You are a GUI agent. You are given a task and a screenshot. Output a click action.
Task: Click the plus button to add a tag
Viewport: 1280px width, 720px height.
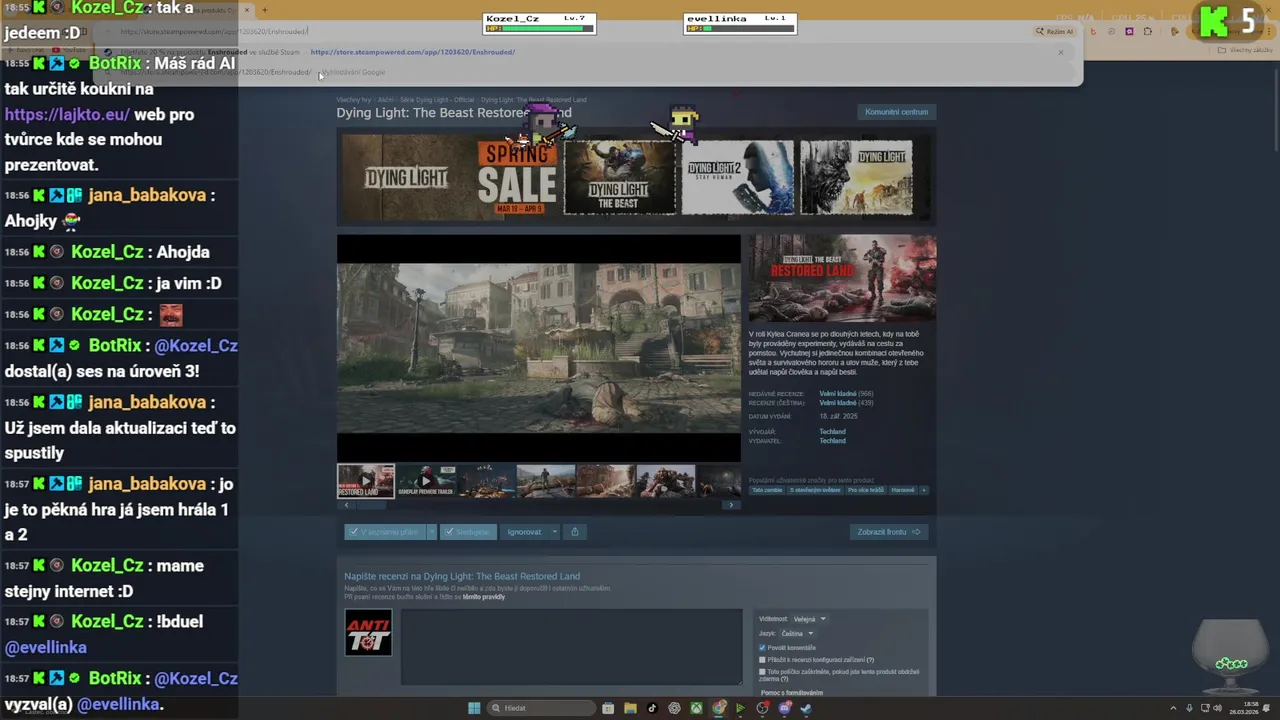923,490
